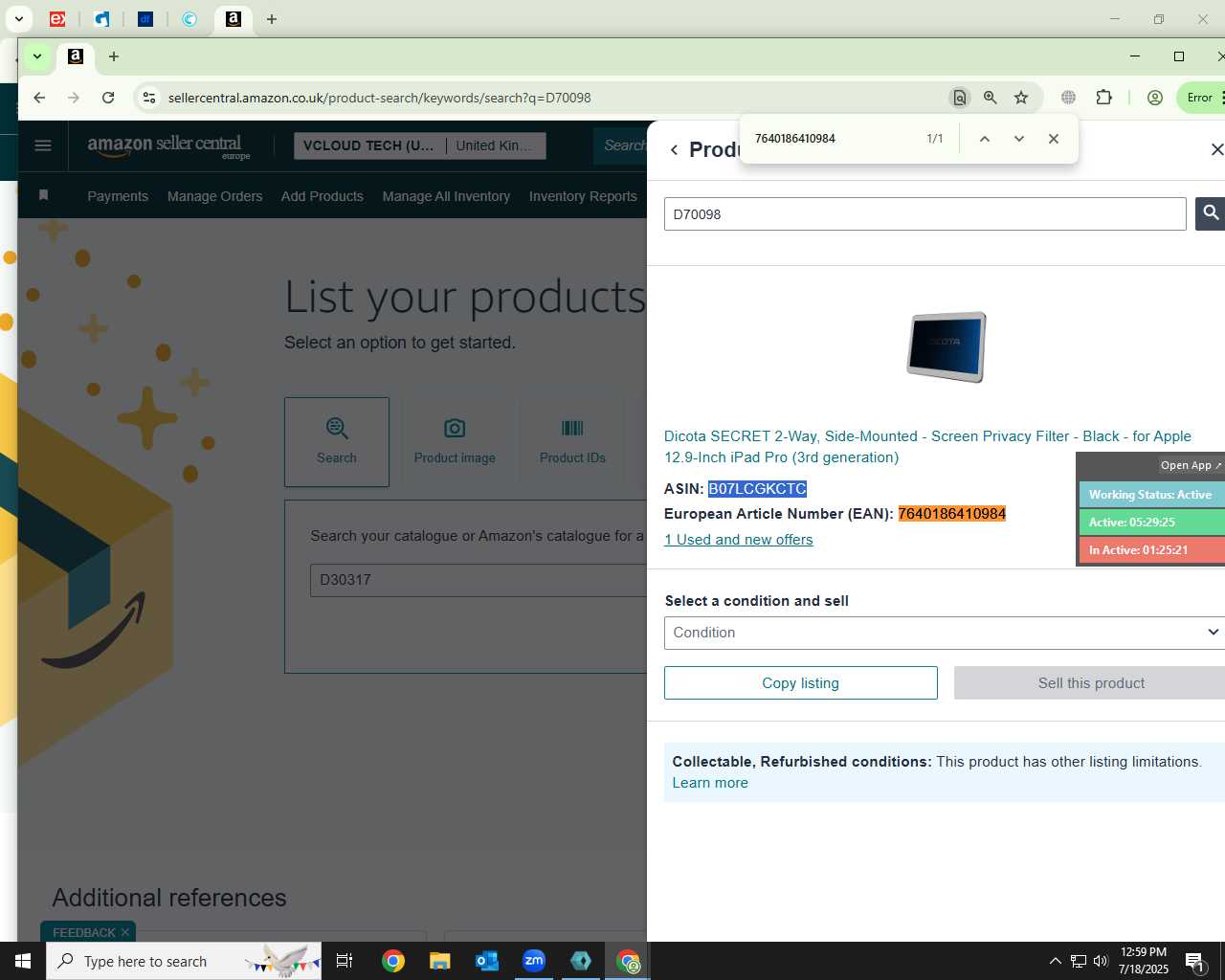Open the Windows Start menu

23,961
